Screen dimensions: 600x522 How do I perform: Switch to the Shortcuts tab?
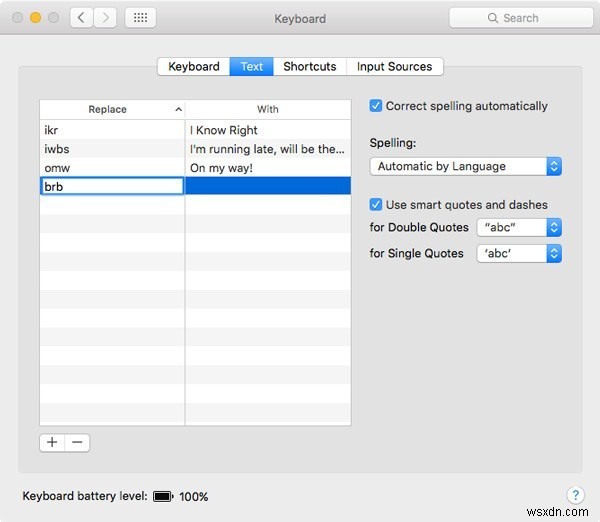click(310, 67)
